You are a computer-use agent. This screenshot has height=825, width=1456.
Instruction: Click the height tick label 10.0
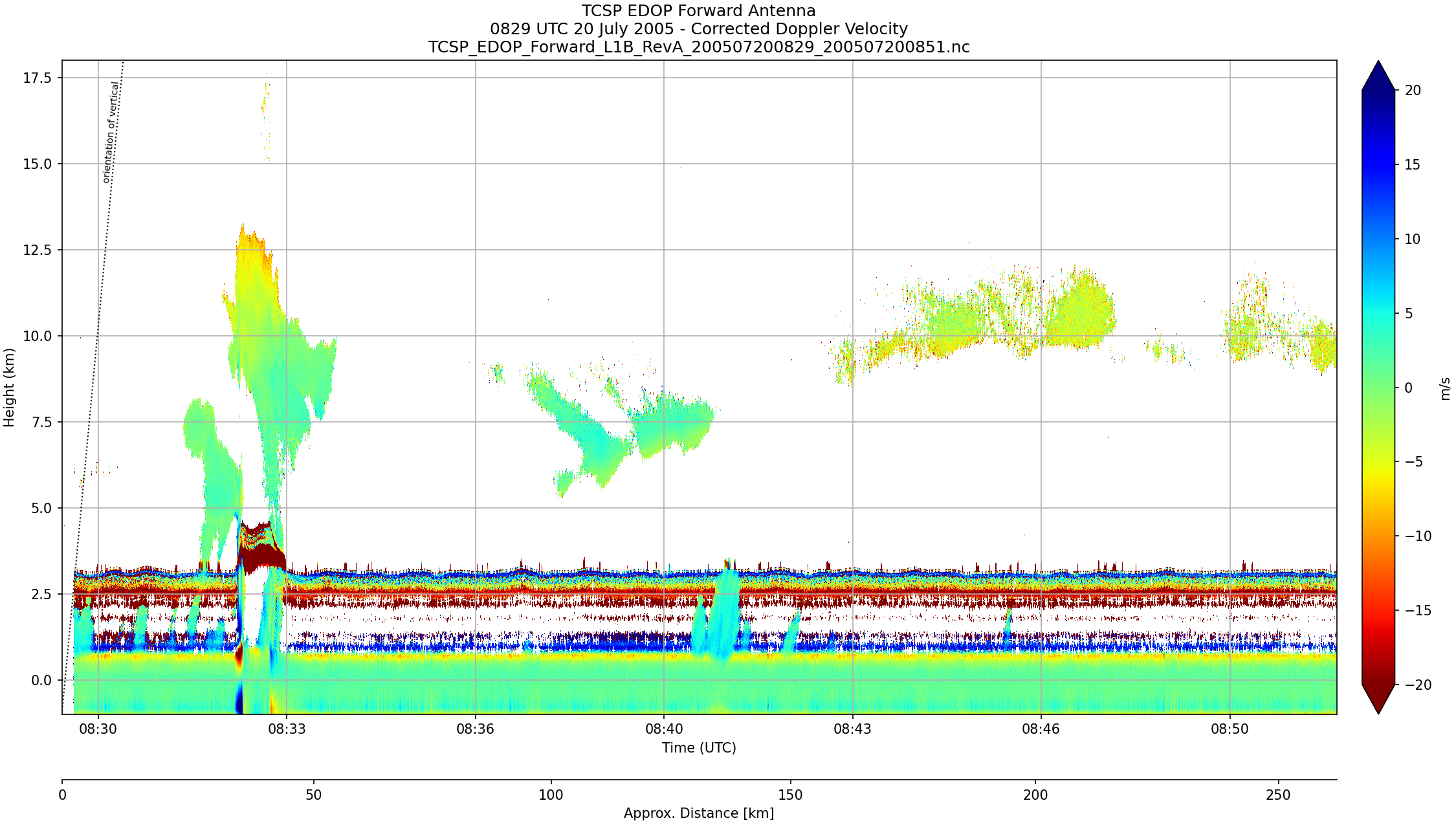click(38, 336)
